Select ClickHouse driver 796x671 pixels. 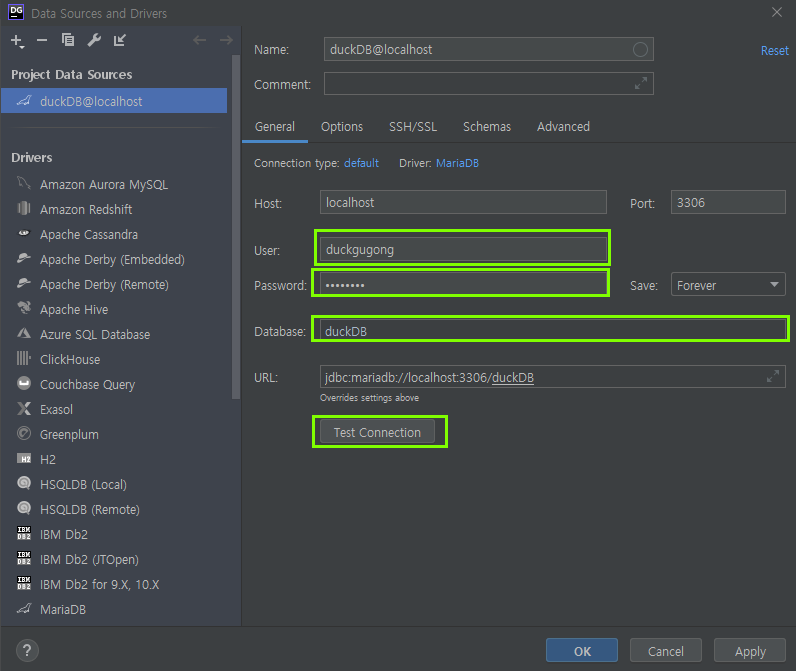114,359
